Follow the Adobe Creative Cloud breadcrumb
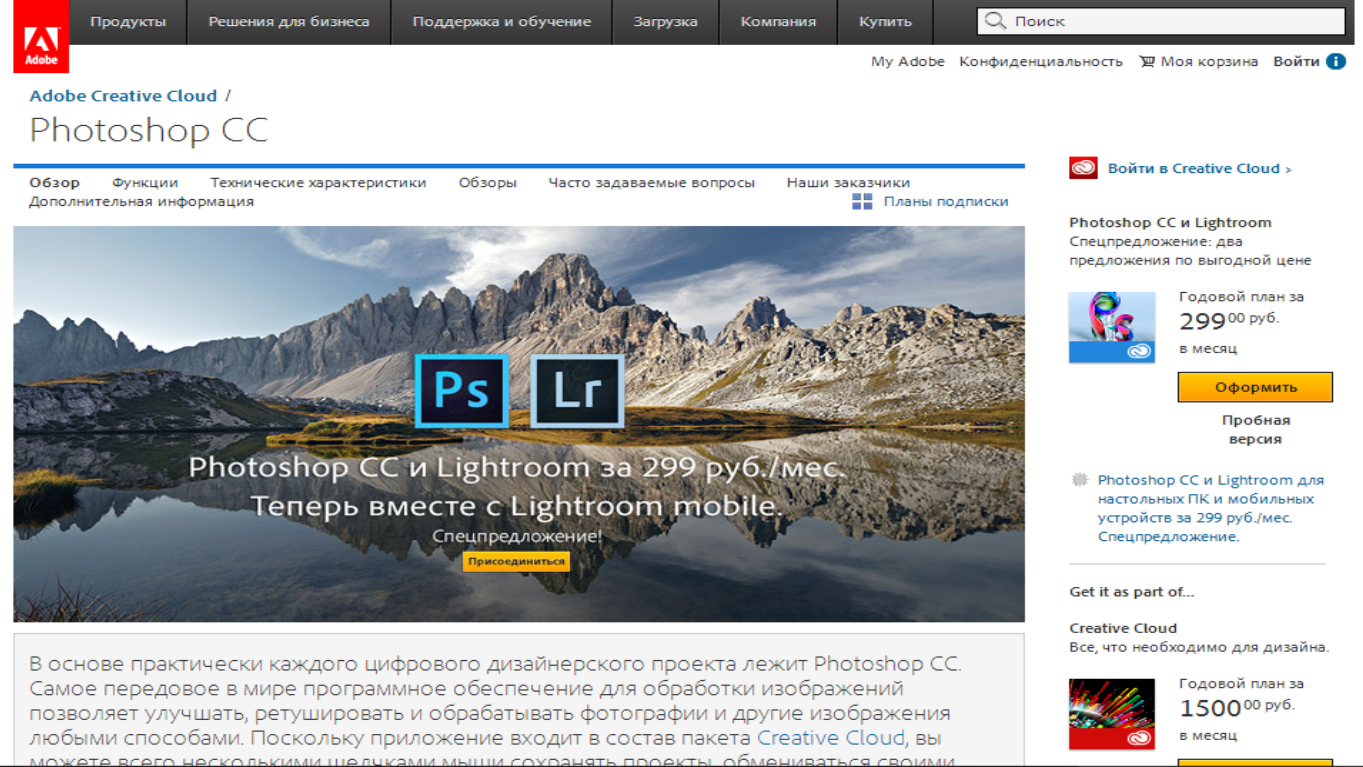 [x=123, y=96]
